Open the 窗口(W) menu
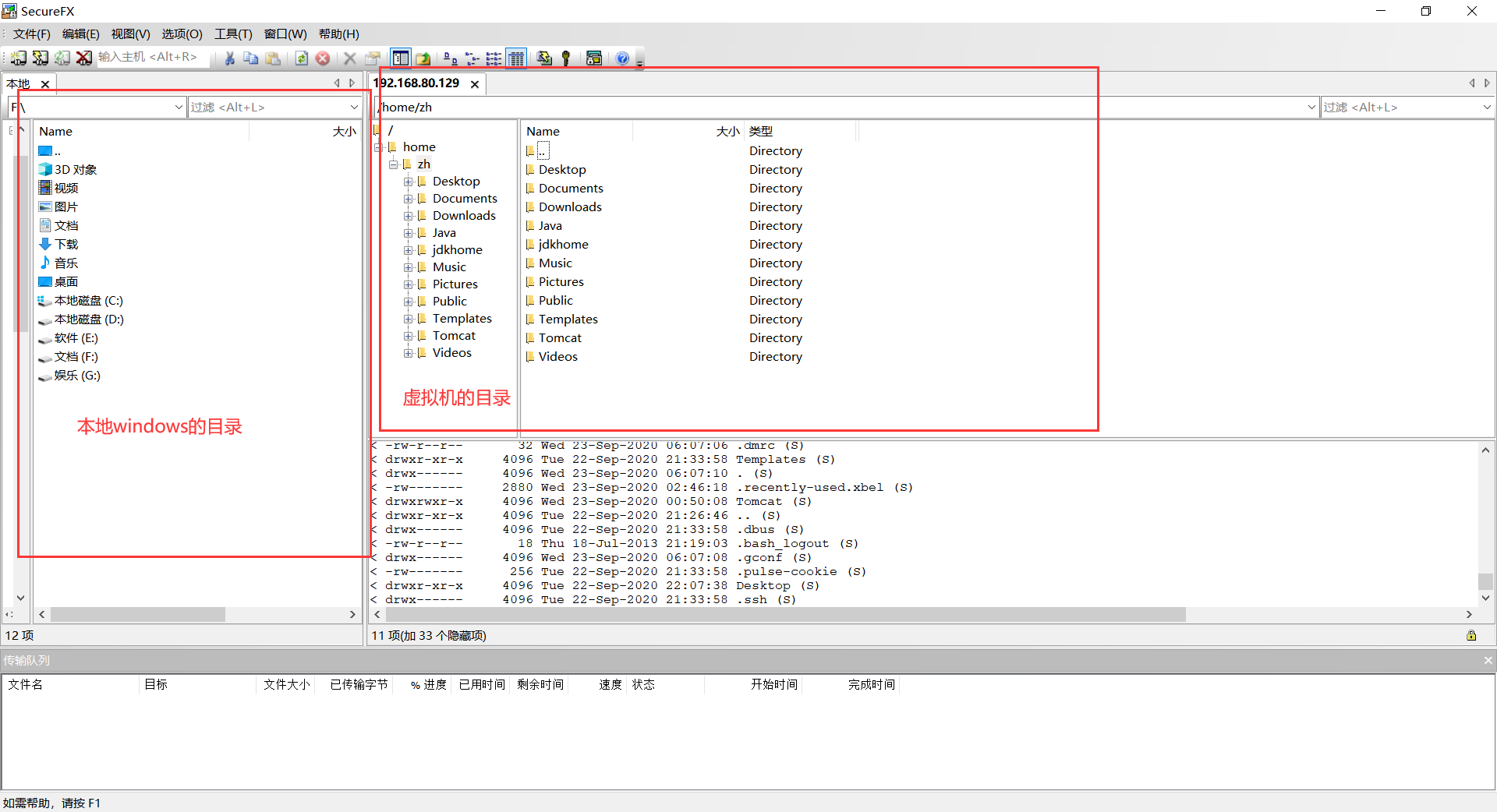This screenshot has width=1497, height=812. point(285,34)
